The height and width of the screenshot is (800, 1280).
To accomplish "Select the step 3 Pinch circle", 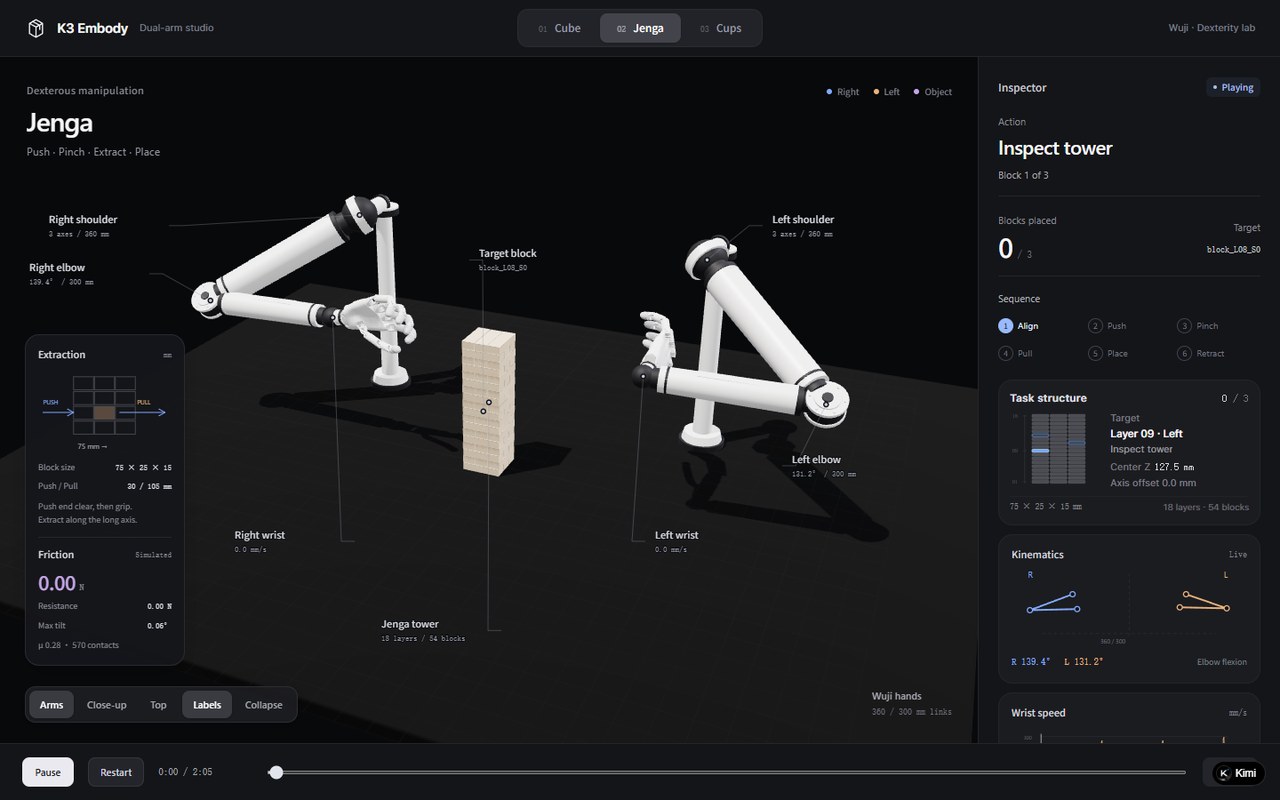I will (1184, 326).
